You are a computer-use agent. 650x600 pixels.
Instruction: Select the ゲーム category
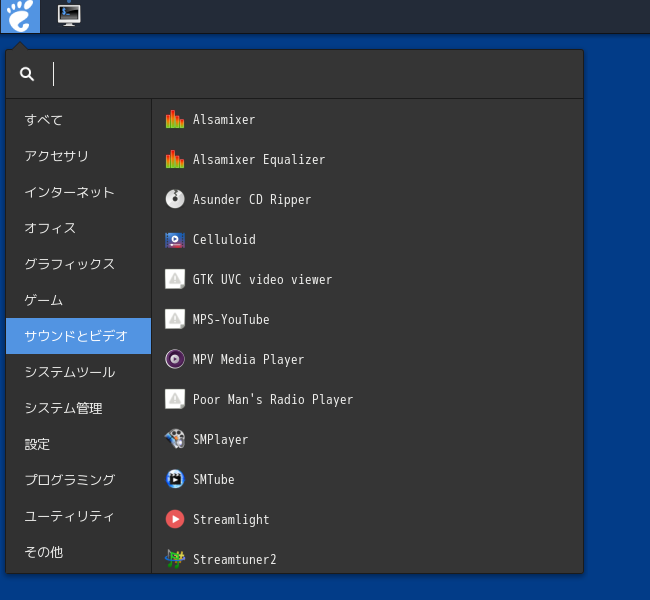pos(79,300)
